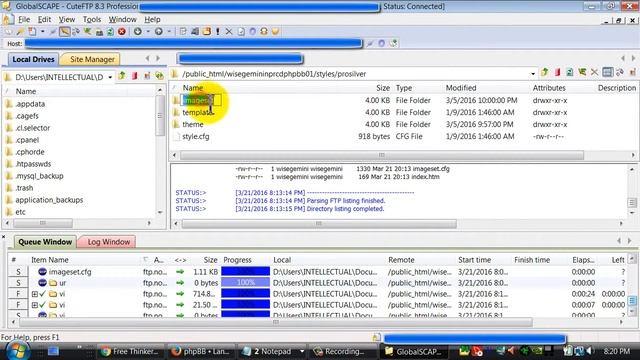Click the Download arrow icon in main toolbar

[x=138, y=31]
